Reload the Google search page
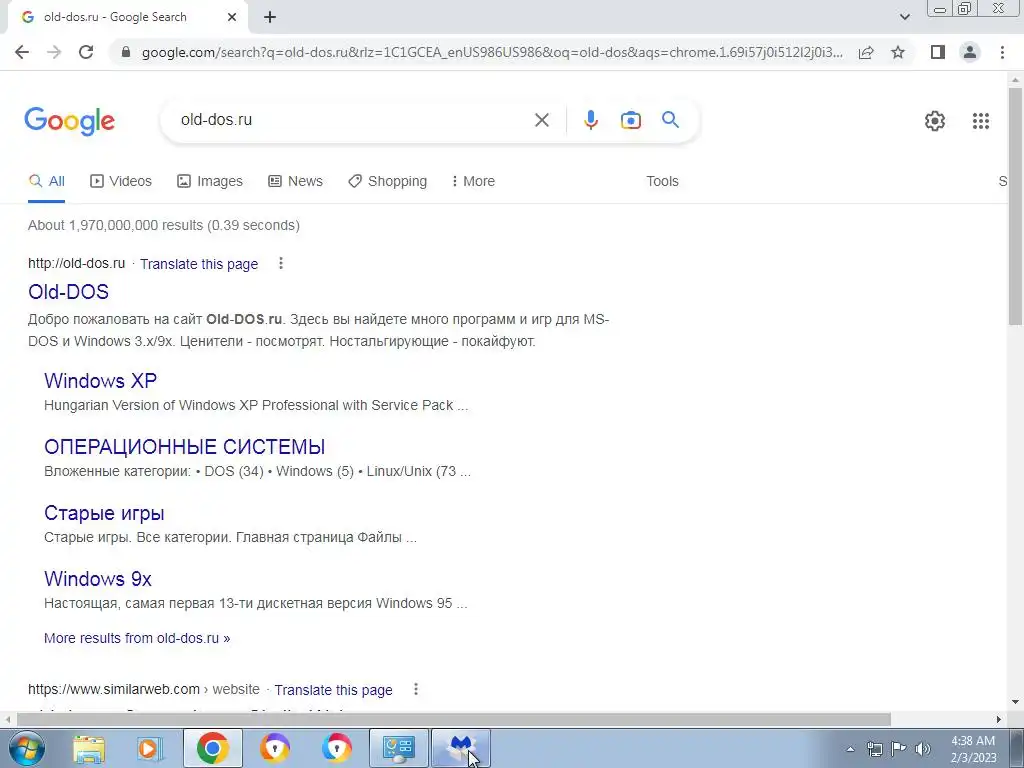Viewport: 1024px width, 768px height. 86,52
